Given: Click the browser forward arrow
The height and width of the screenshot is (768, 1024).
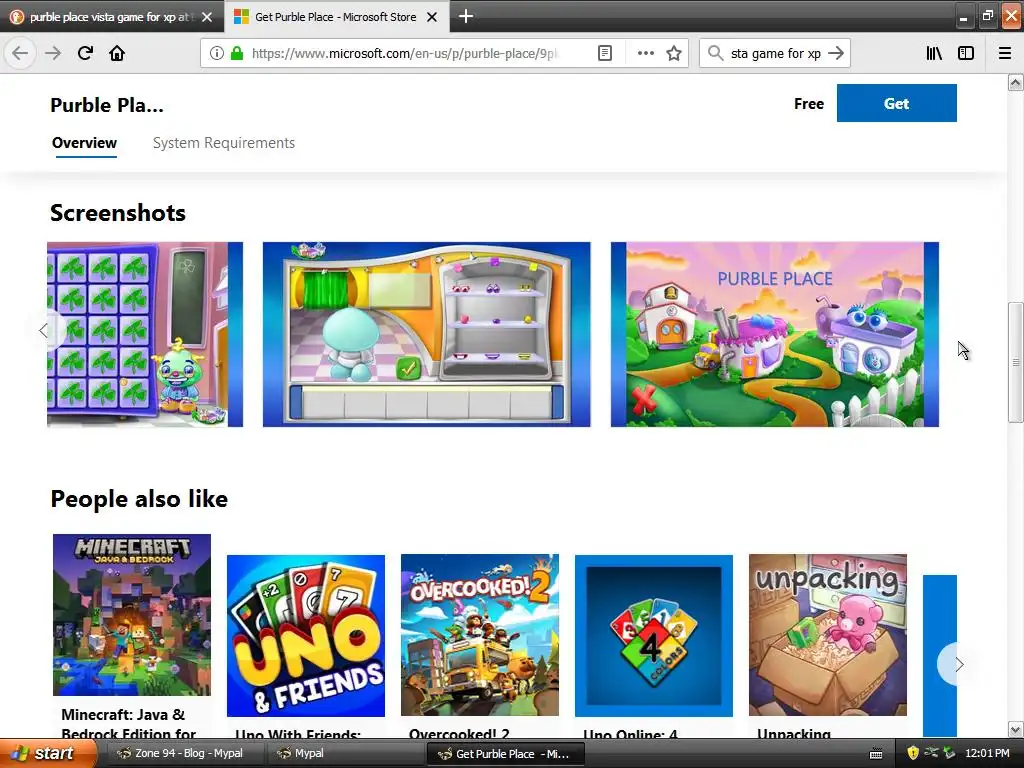Looking at the screenshot, I should [x=53, y=53].
